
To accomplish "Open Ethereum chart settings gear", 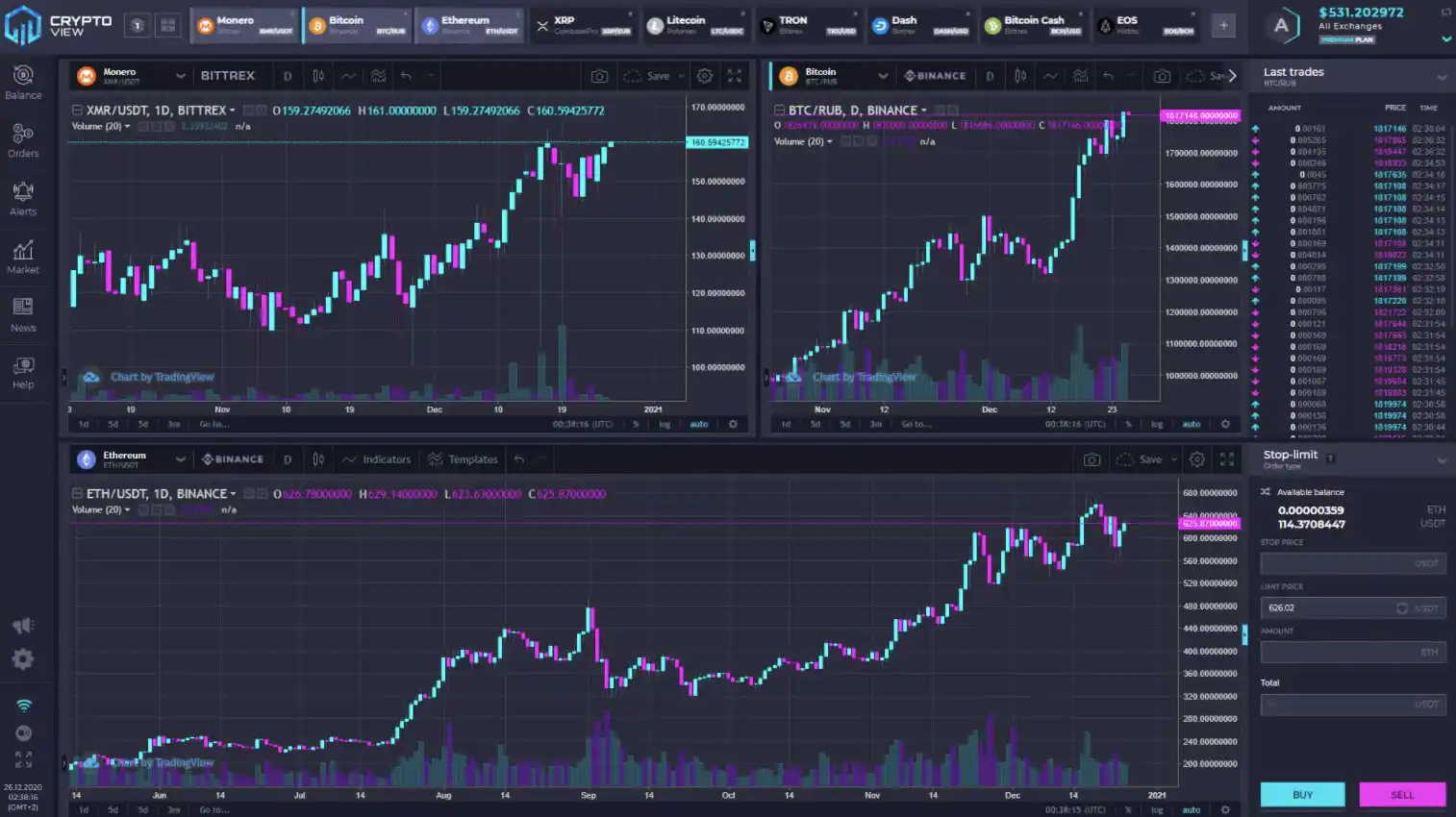I will coord(1197,459).
